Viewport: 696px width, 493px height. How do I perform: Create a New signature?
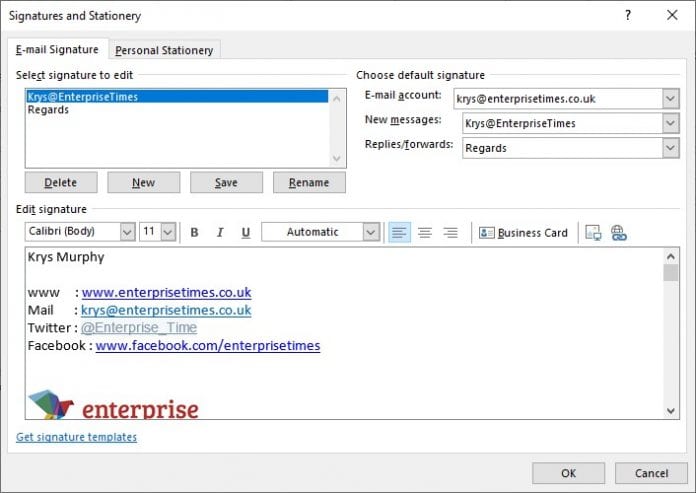[143, 182]
